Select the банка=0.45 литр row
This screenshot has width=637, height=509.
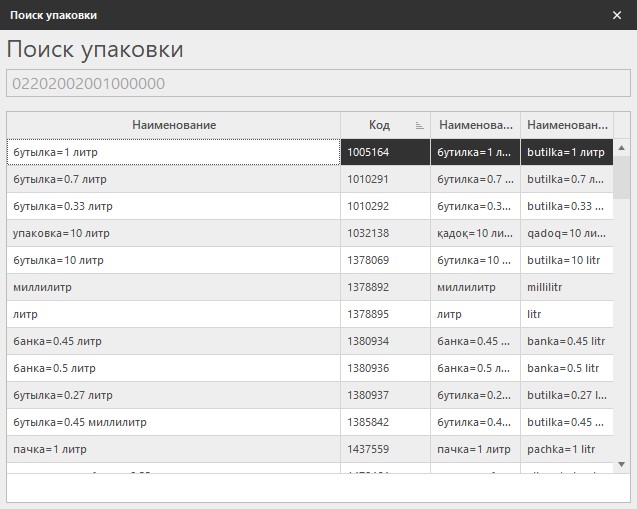(x=174, y=342)
